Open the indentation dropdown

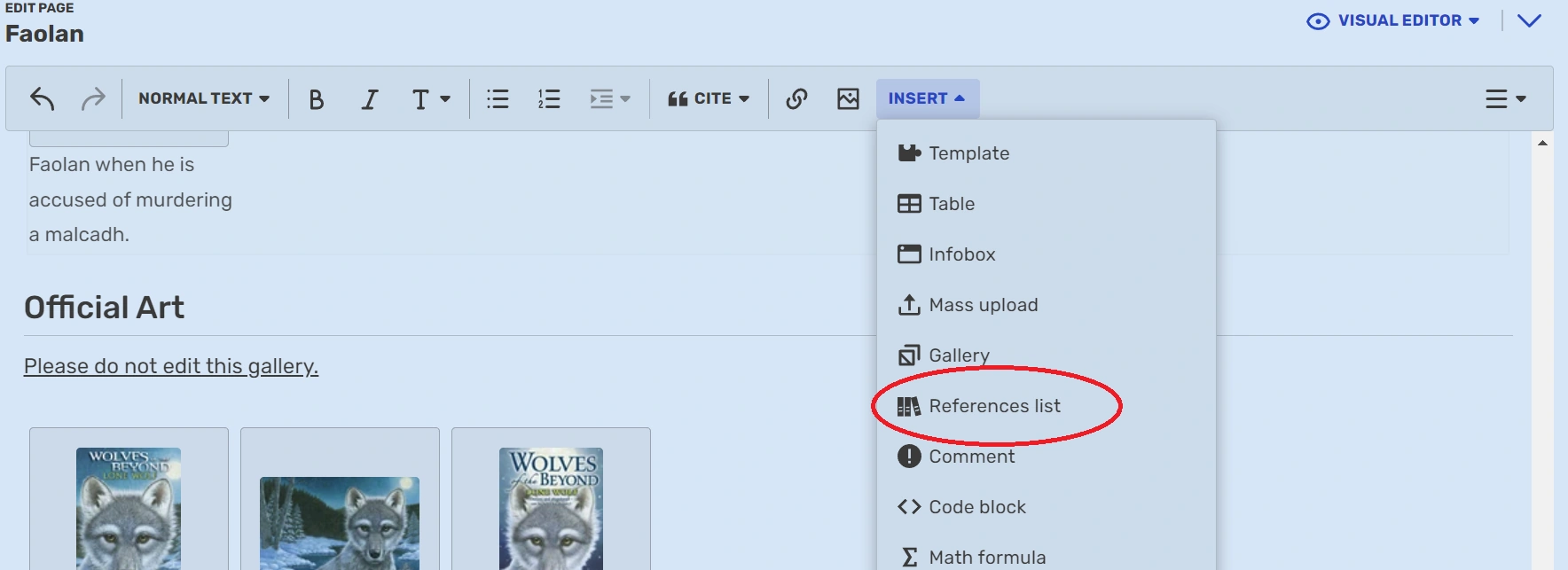tap(610, 98)
